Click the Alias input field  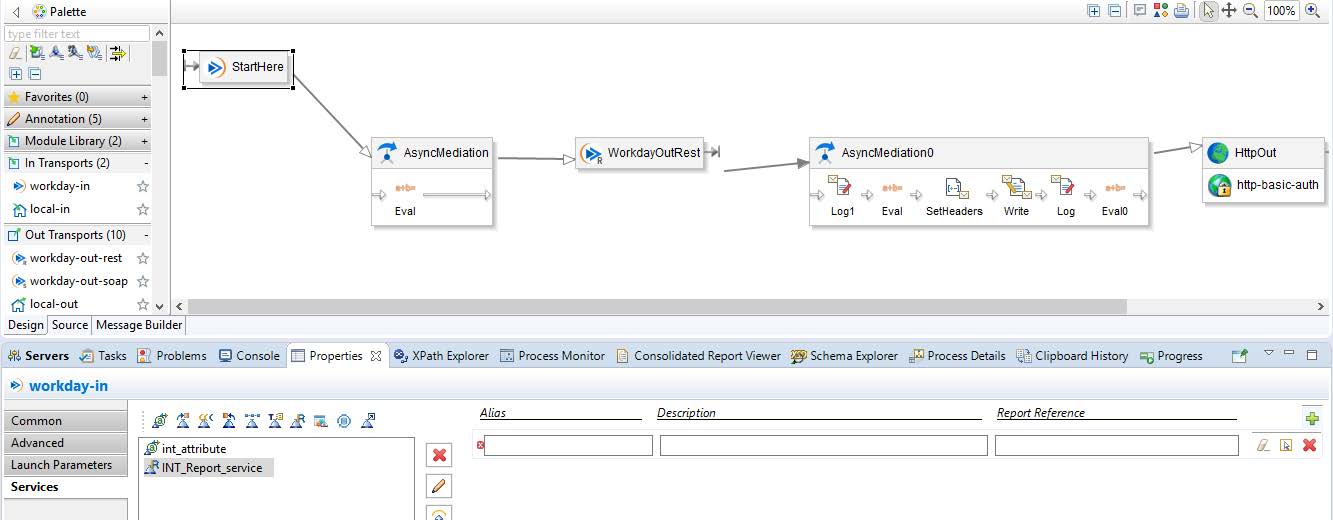pyautogui.click(x=568, y=446)
